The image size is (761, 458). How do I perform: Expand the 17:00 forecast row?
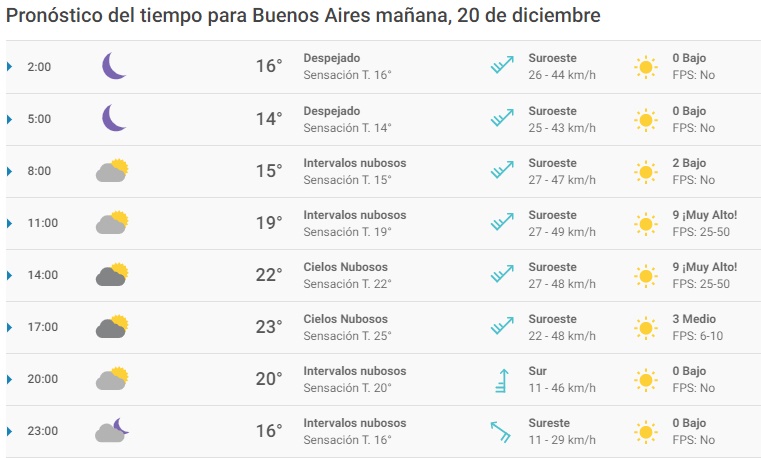[10, 327]
